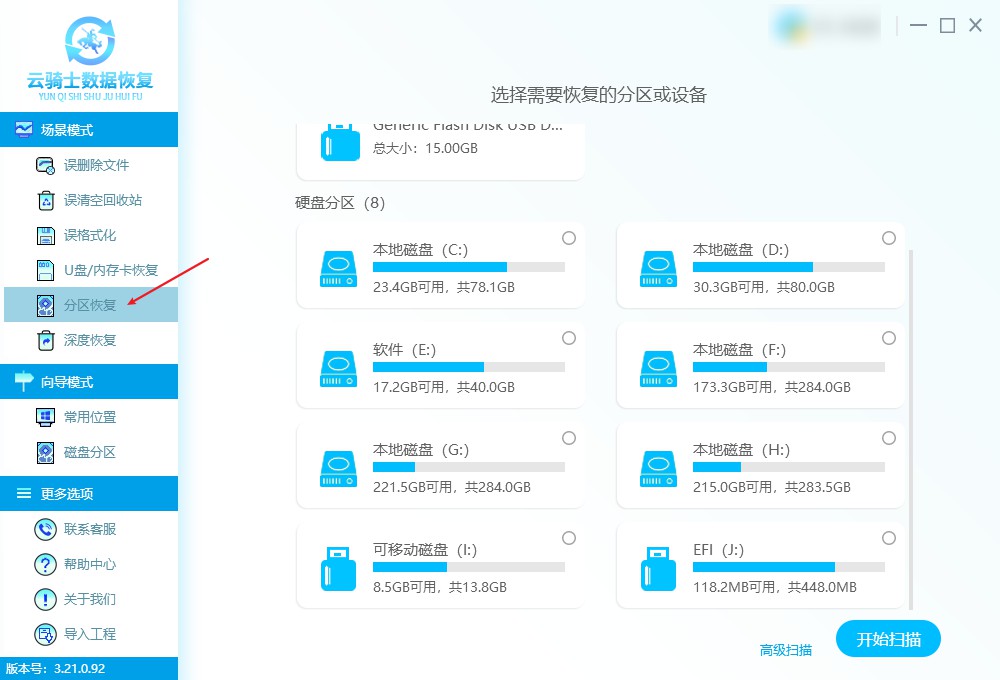Click the 导入工程 icon
Screen dimensions: 1000x680
pyautogui.click(x=45, y=634)
